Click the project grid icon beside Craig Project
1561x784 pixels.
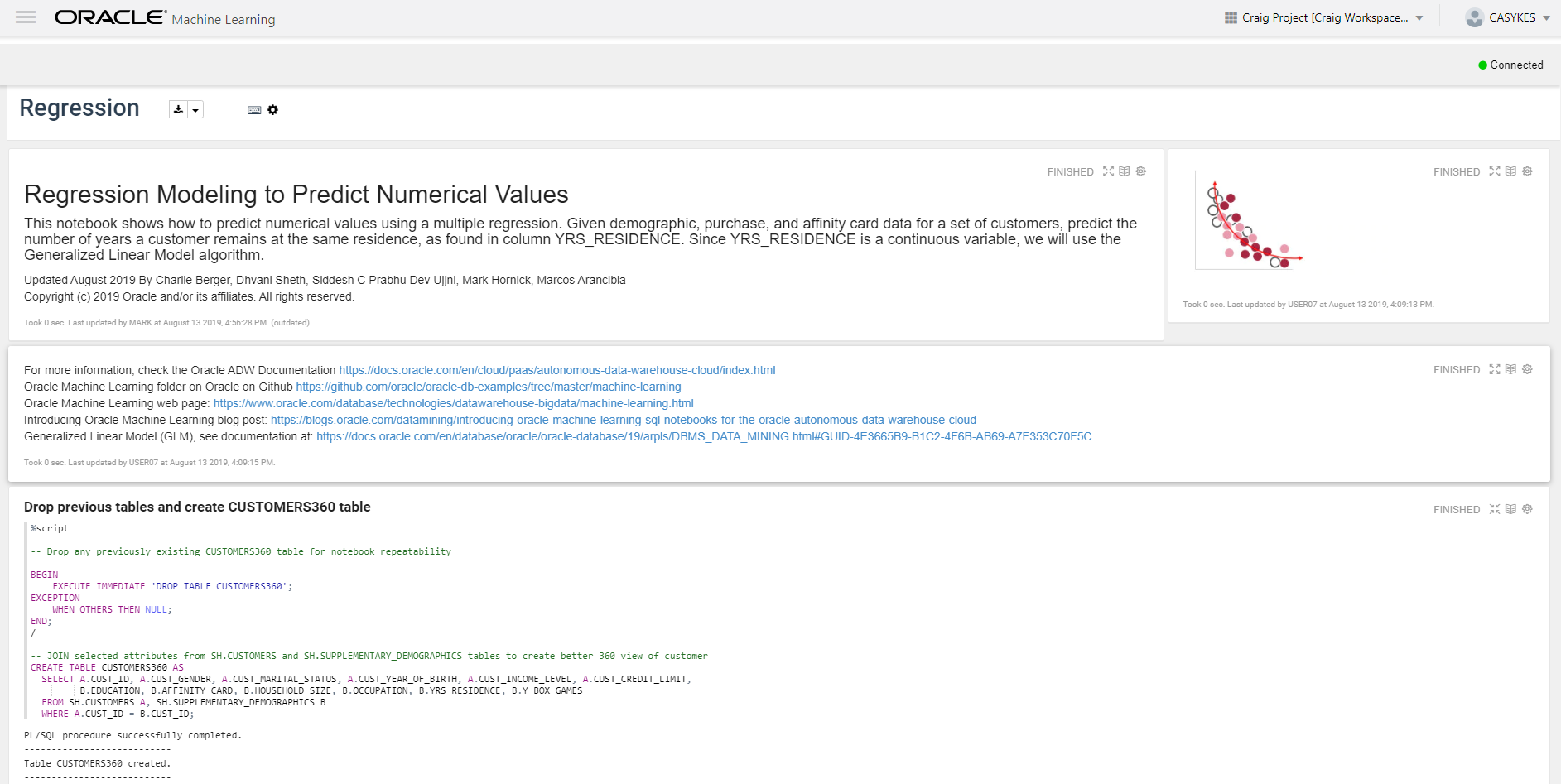coord(1231,17)
